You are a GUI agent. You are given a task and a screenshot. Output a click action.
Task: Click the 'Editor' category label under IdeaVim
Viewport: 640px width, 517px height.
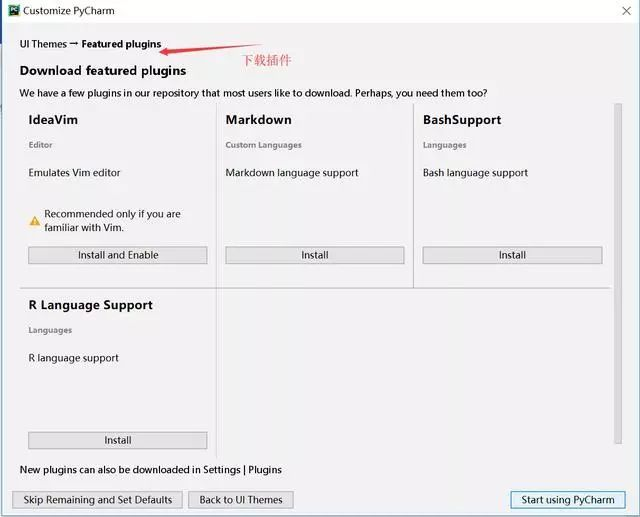[x=40, y=145]
